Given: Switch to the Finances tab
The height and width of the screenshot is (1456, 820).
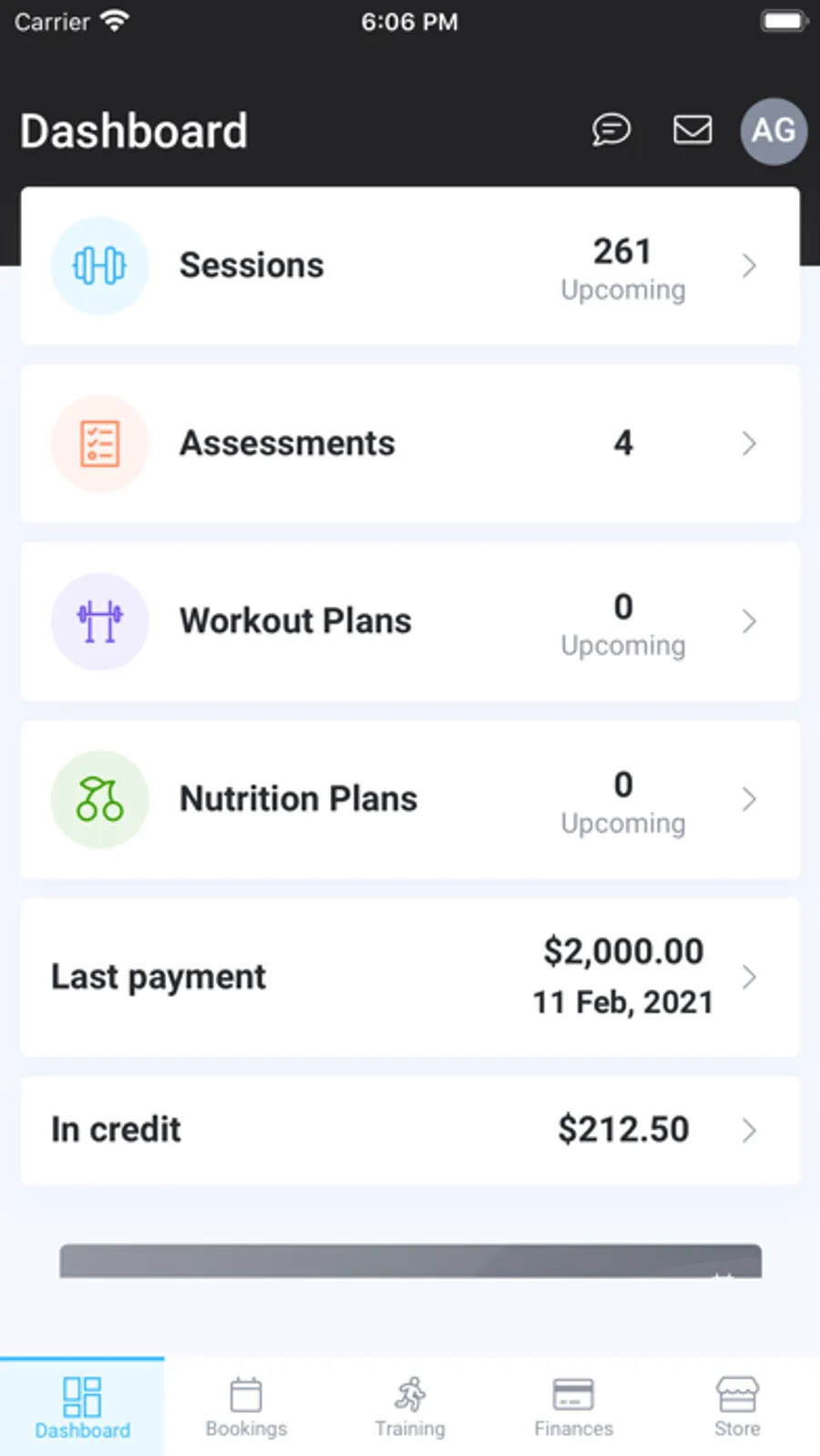Looking at the screenshot, I should pos(573,1407).
